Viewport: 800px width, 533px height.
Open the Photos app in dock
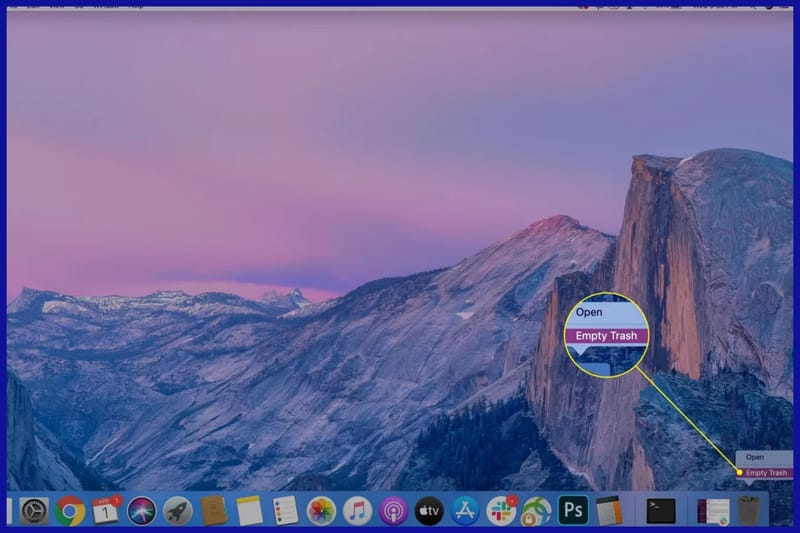pos(321,511)
